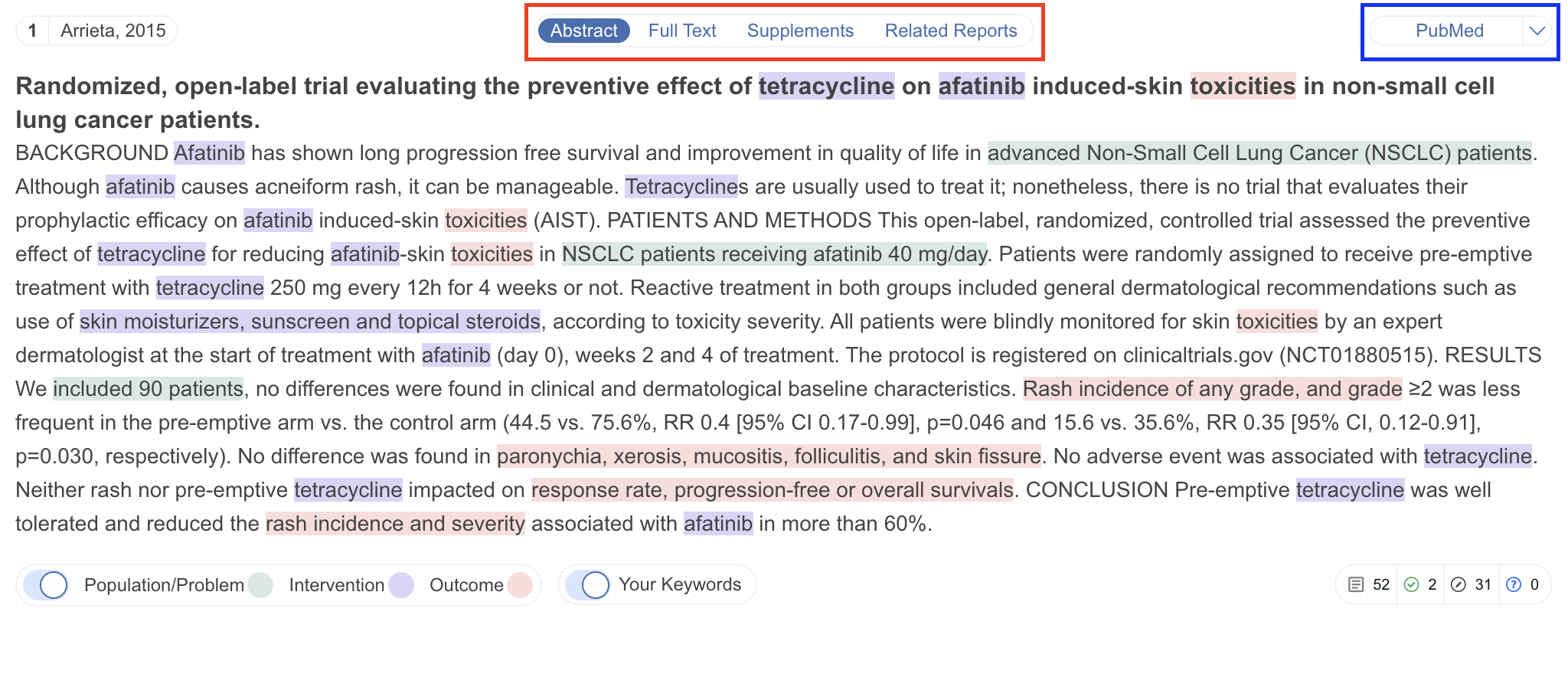Click the excluded slash-circle icon

(1459, 585)
